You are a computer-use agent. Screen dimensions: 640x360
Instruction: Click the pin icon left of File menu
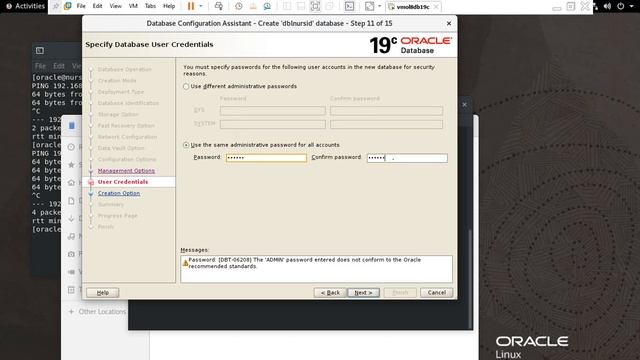click(x=56, y=6)
